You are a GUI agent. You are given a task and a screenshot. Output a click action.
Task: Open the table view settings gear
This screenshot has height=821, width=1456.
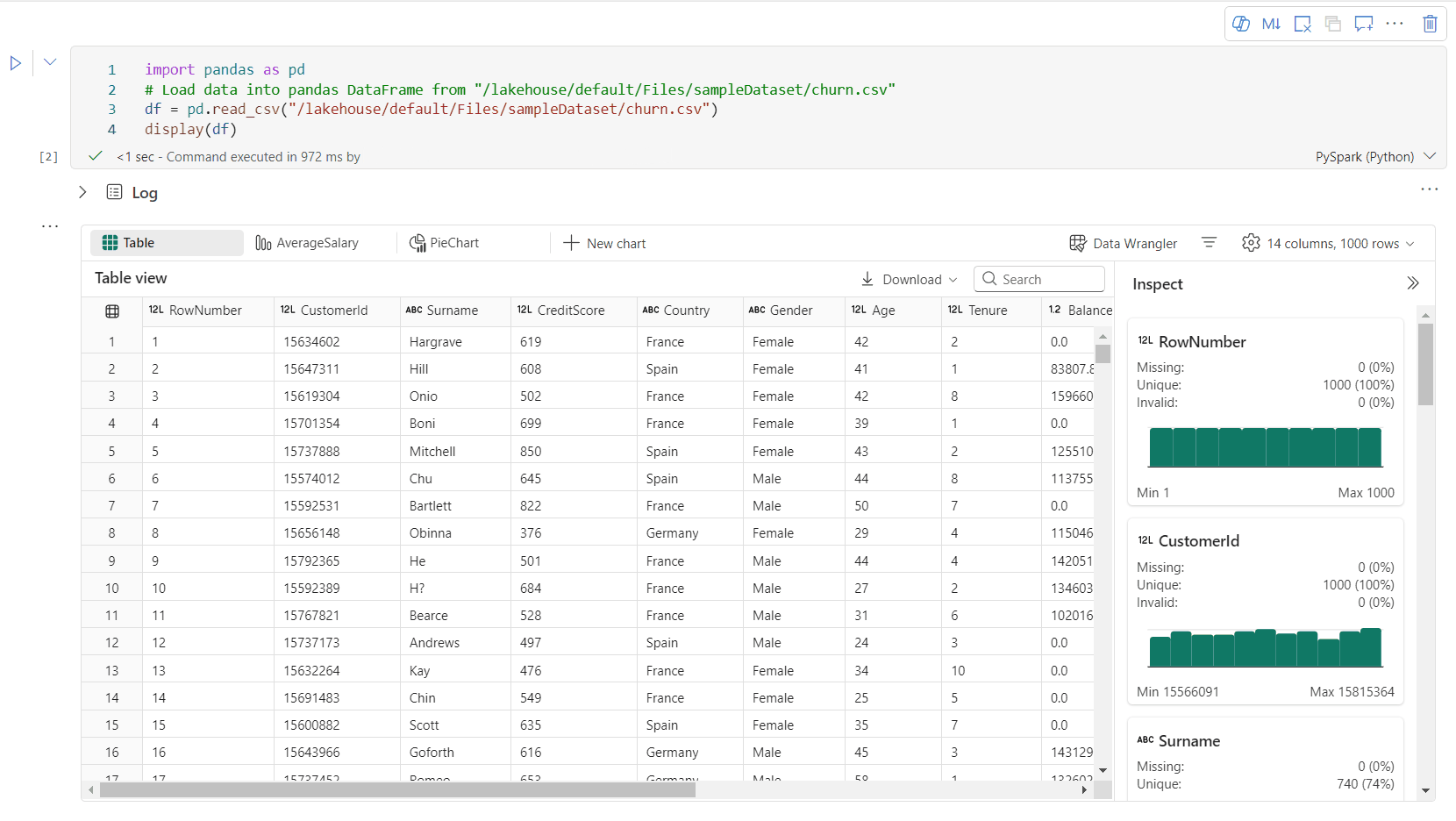[x=1252, y=243]
